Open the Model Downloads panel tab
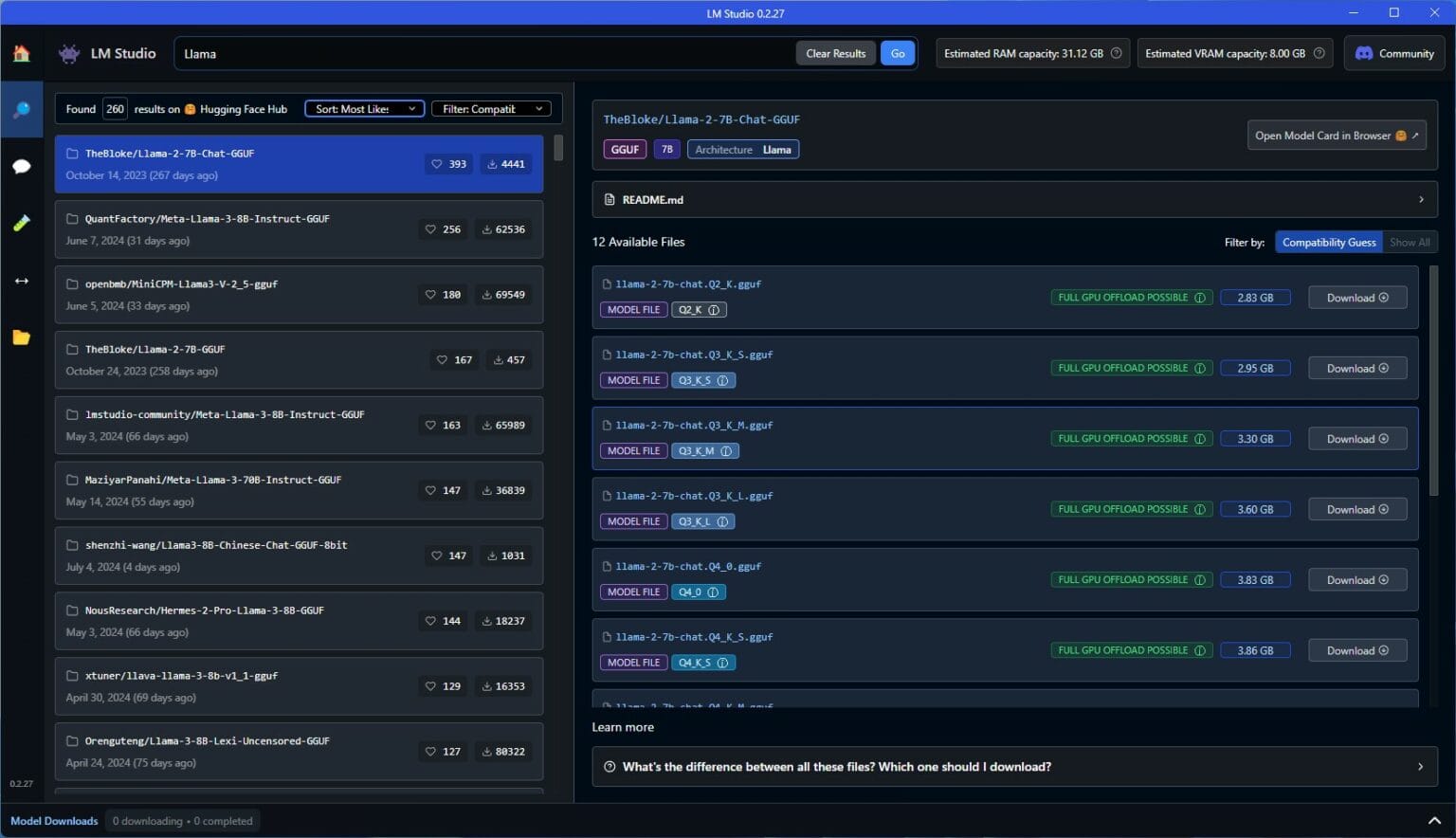This screenshot has width=1456, height=838. tap(54, 821)
